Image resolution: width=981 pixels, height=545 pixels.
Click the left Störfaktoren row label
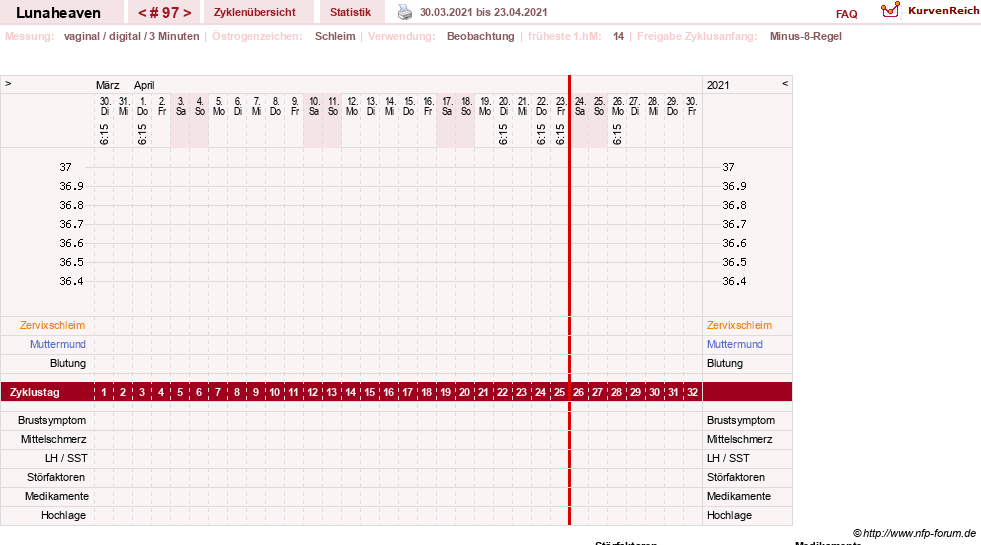(56, 477)
